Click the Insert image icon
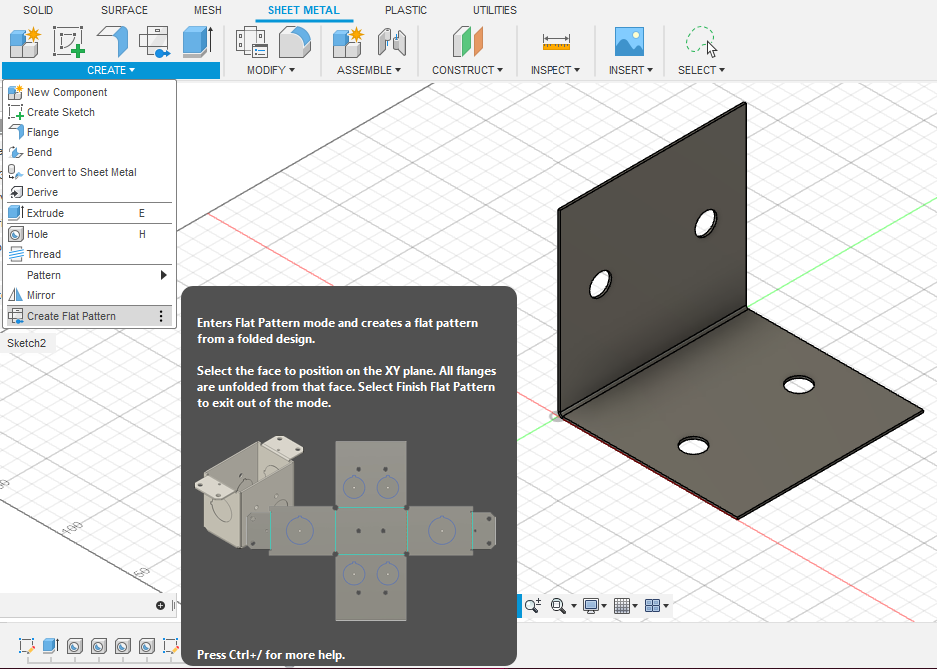Viewport: 937px width, 669px height. tap(629, 42)
